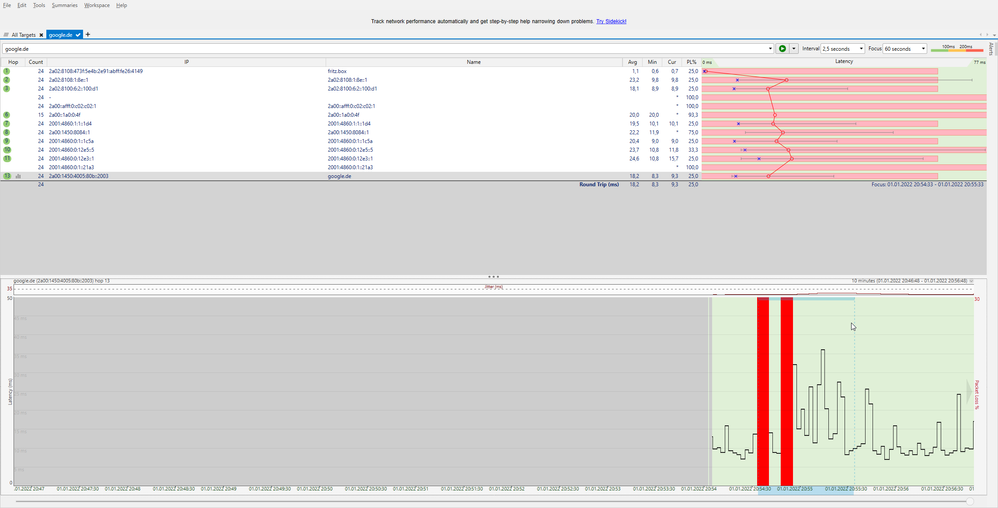The height and width of the screenshot is (508, 998).
Task: Click the Latency graph column header
Action: pos(844,62)
